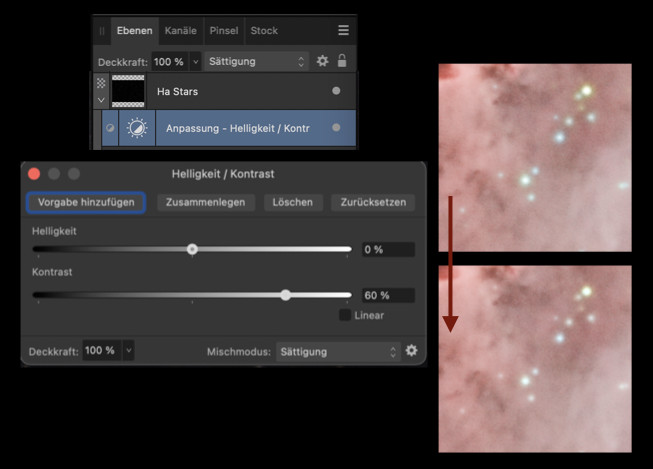Open the Mischmodus dropdown in dialog
Screen dimensions: 653x469
[337, 352]
